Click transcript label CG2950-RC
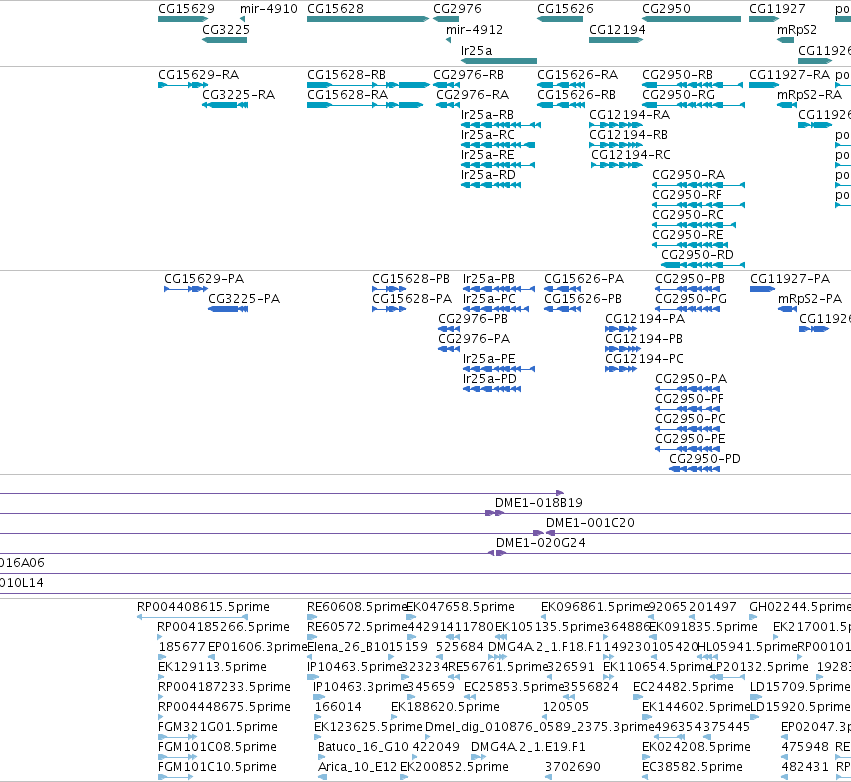The width and height of the screenshot is (851, 782). (688, 215)
